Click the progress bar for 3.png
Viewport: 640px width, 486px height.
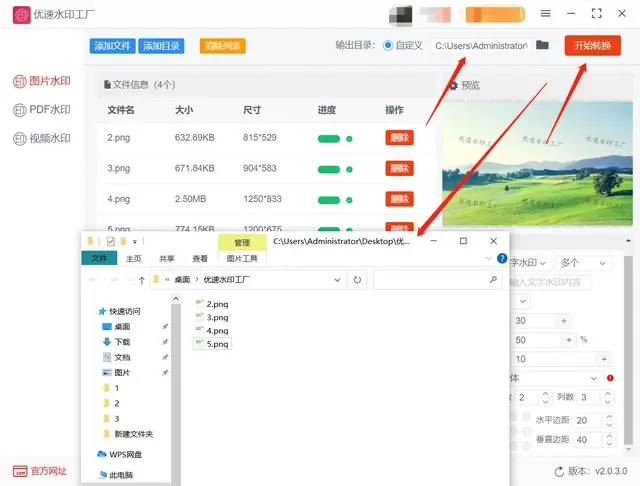click(329, 168)
